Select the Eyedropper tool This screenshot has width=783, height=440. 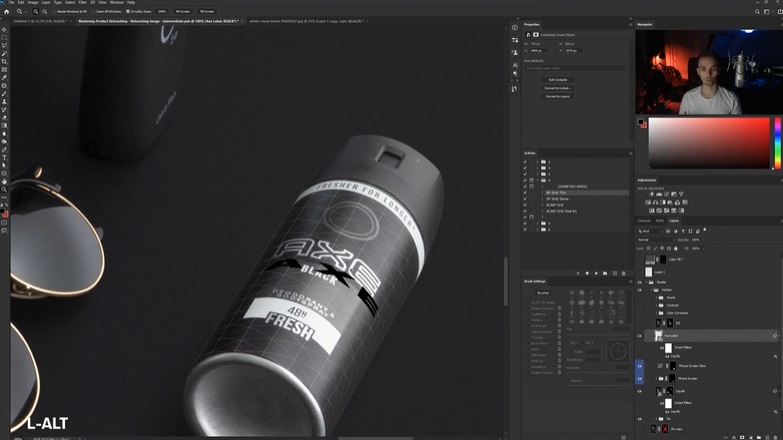coord(4,77)
